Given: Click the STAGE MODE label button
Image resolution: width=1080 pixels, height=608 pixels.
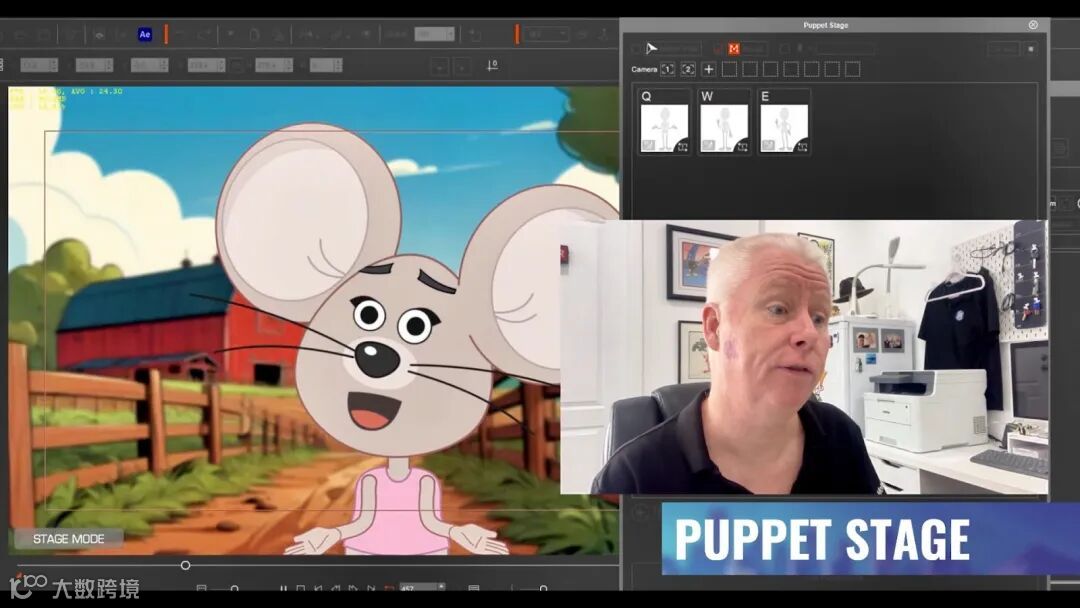Looking at the screenshot, I should click(68, 538).
